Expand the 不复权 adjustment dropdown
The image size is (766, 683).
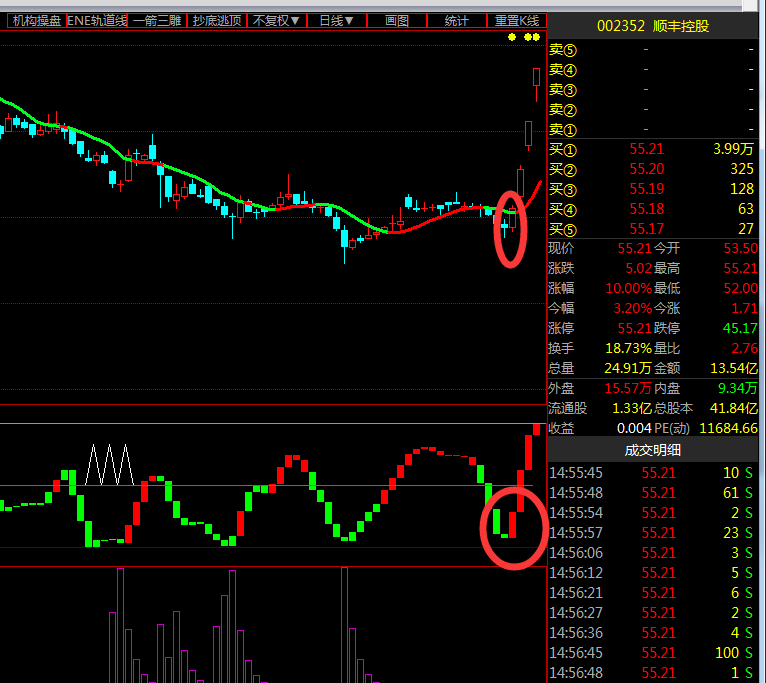tap(277, 21)
